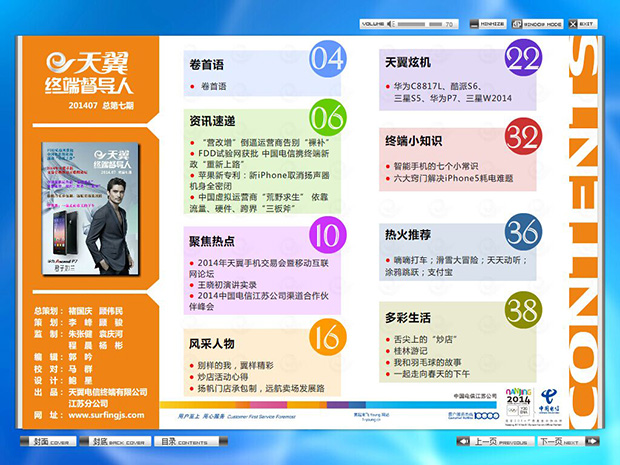Go to the 封面 Cover page
The image size is (620, 465).
[x=49, y=441]
